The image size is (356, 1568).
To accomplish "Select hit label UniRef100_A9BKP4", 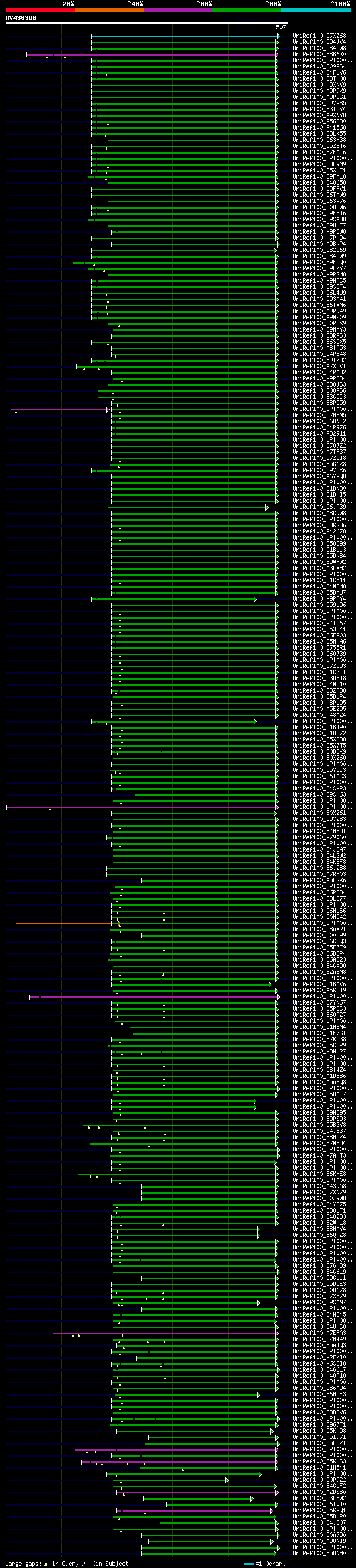I will click(319, 244).
